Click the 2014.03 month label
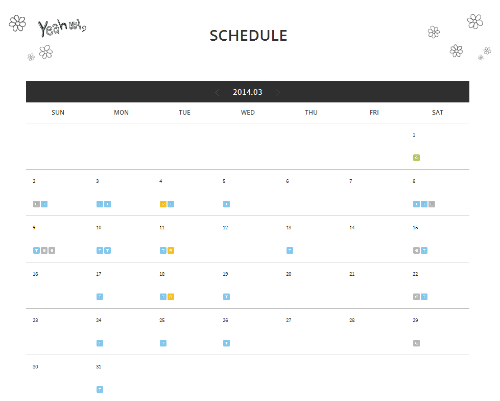Image resolution: width=500 pixels, height=401 pixels. (247, 92)
